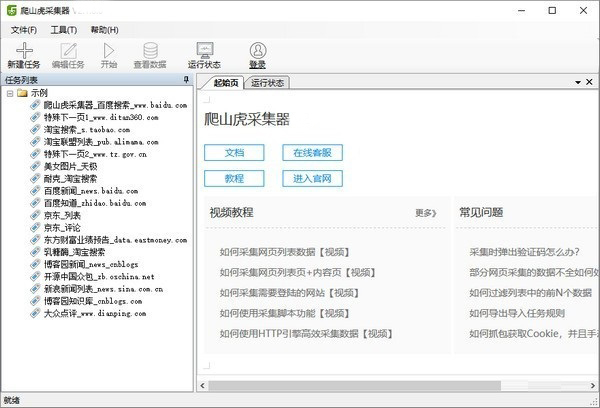The height and width of the screenshot is (408, 600).
Task: Click the horizontal scrollbar left arrow
Action: coord(202,385)
